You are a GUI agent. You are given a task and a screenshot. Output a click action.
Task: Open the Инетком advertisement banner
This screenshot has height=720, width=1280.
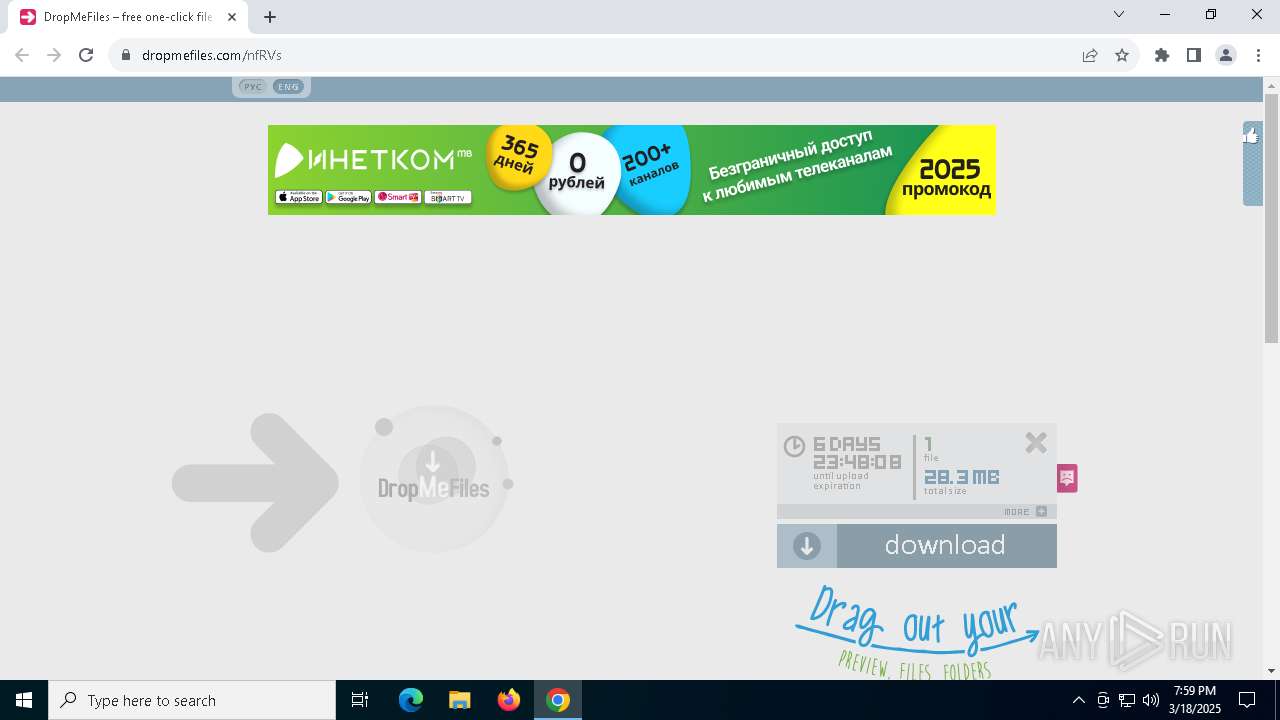[632, 170]
